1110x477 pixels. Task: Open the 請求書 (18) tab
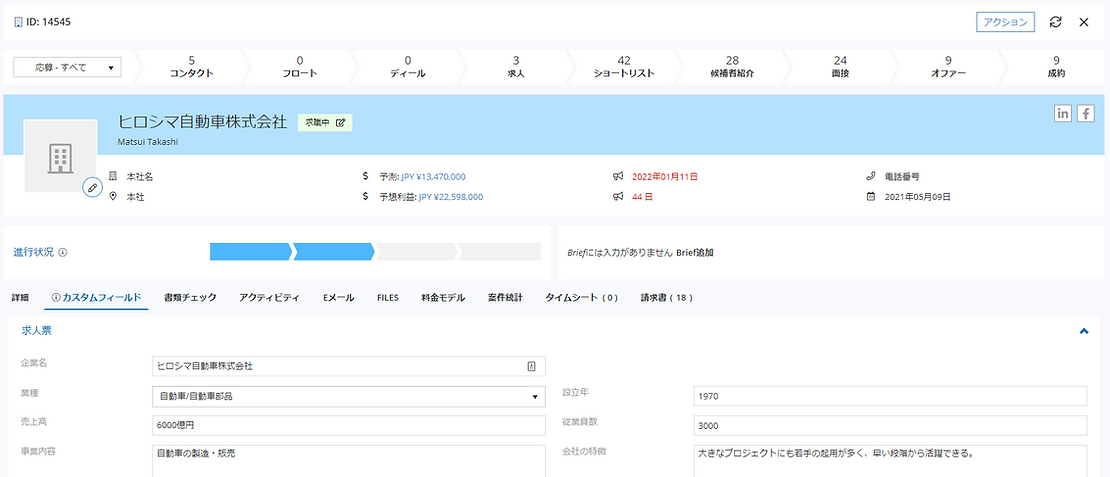[667, 298]
